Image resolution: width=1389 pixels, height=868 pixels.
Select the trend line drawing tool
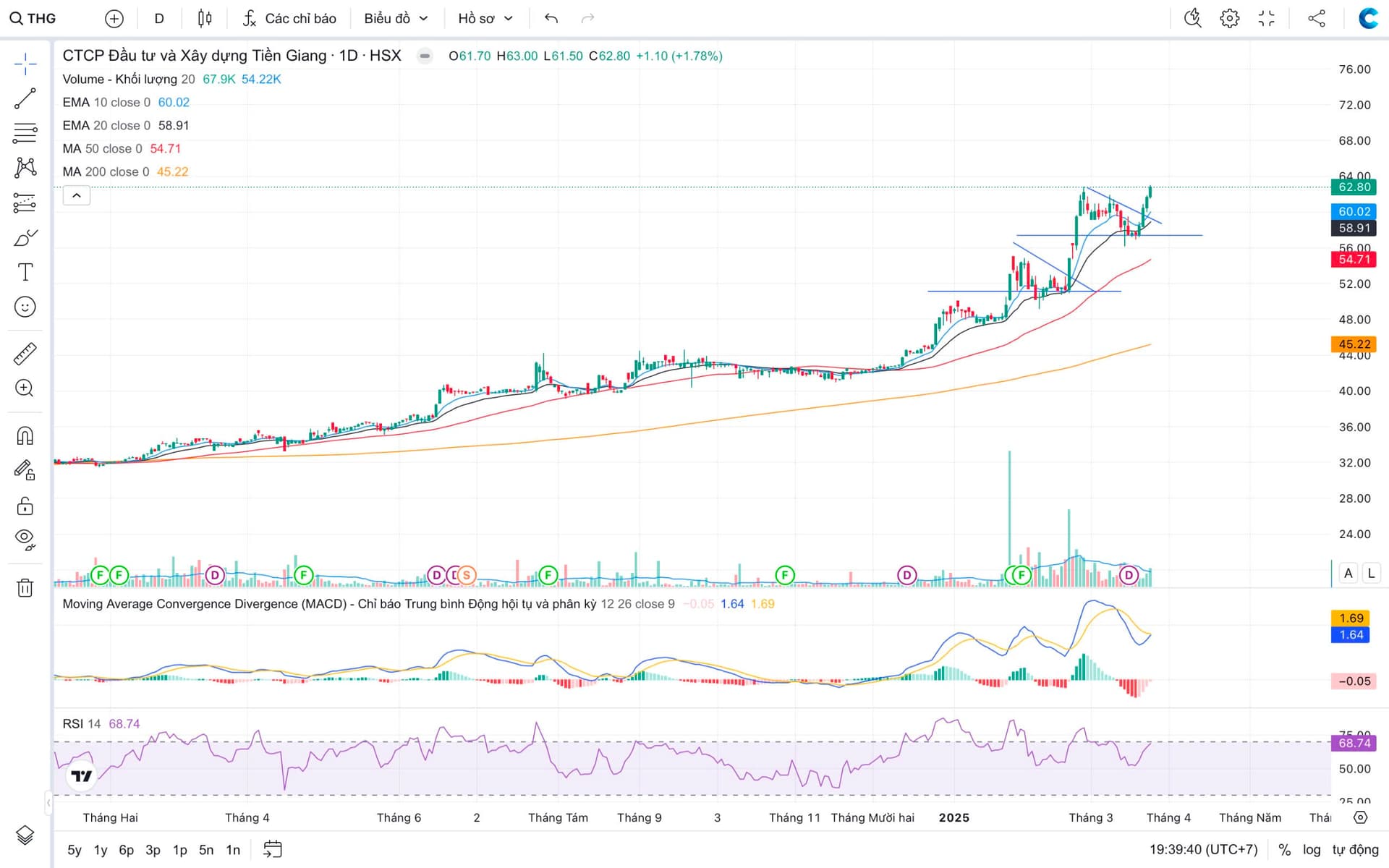coord(25,98)
